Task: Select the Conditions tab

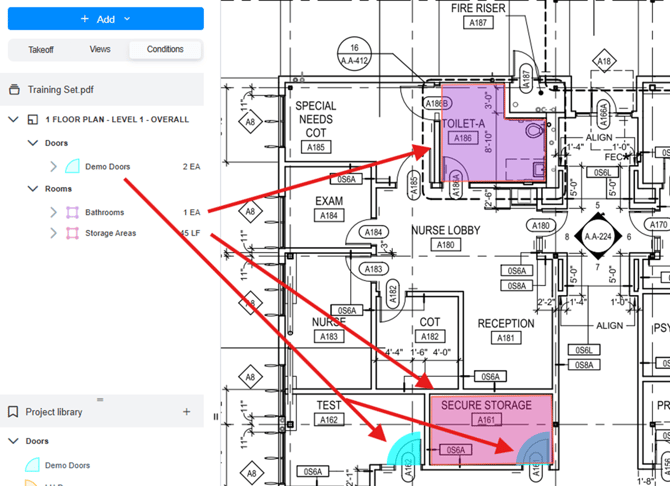Action: [x=165, y=49]
